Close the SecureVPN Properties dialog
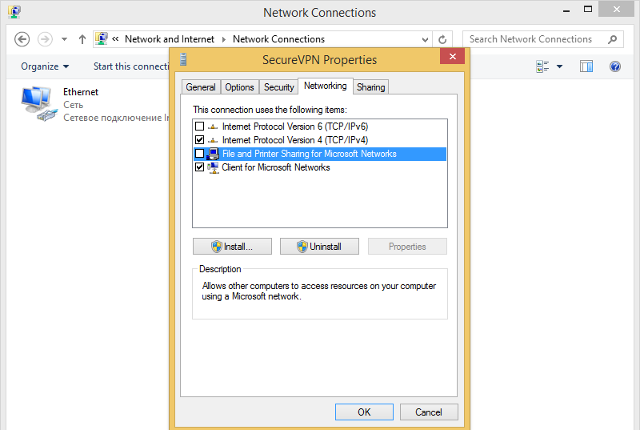The width and height of the screenshot is (640, 430). click(452, 56)
